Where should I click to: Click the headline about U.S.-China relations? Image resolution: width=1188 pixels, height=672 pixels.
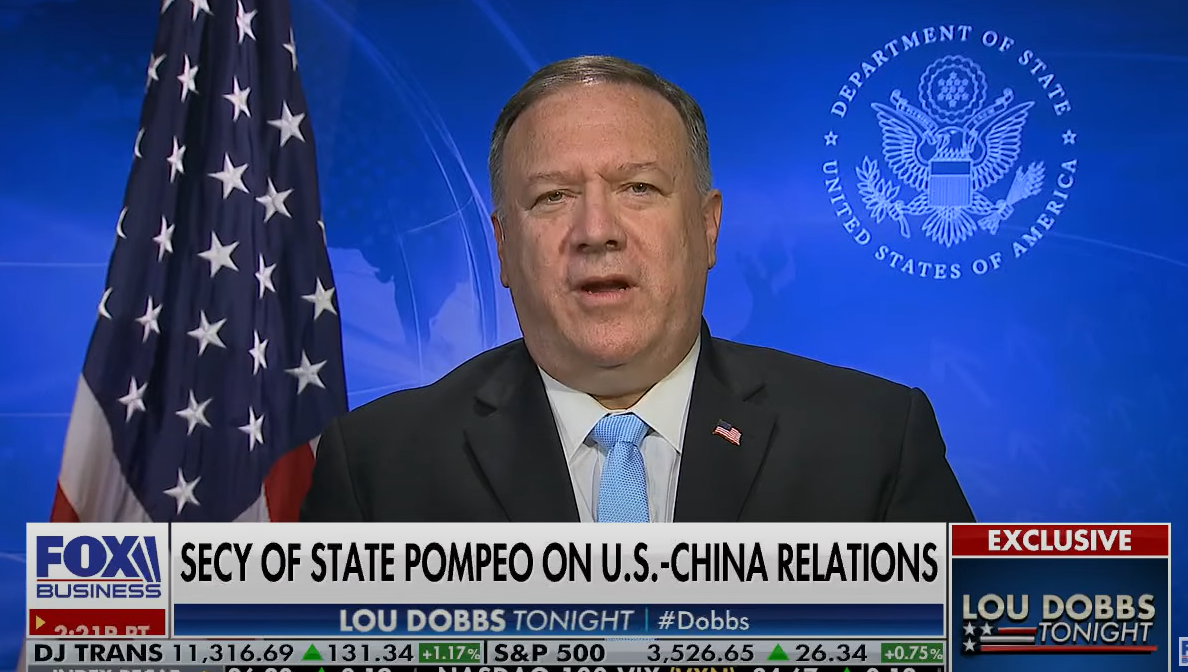558,562
